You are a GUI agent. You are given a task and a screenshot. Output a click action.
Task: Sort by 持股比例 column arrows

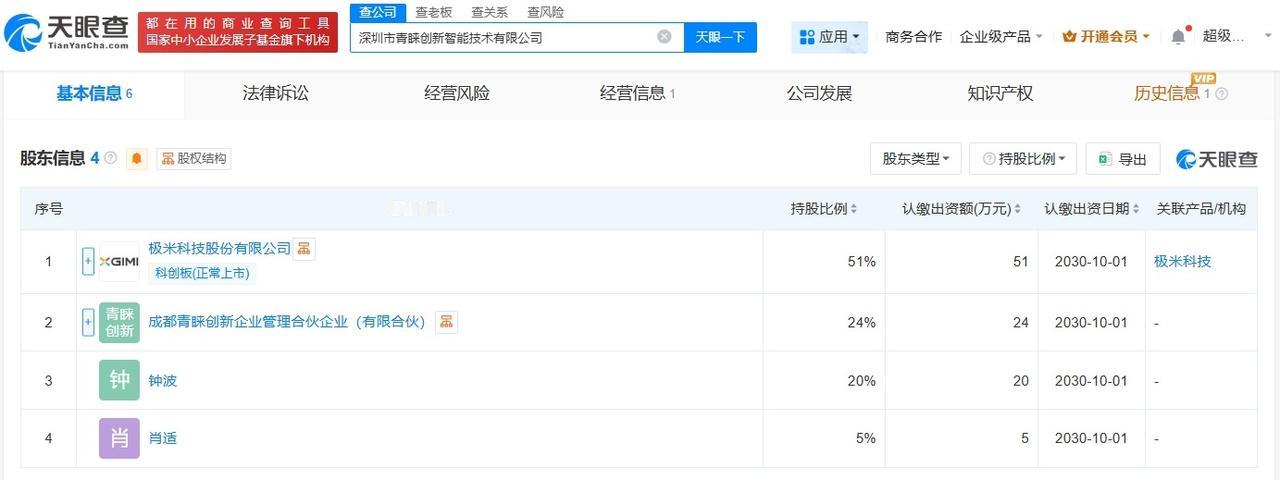(854, 209)
